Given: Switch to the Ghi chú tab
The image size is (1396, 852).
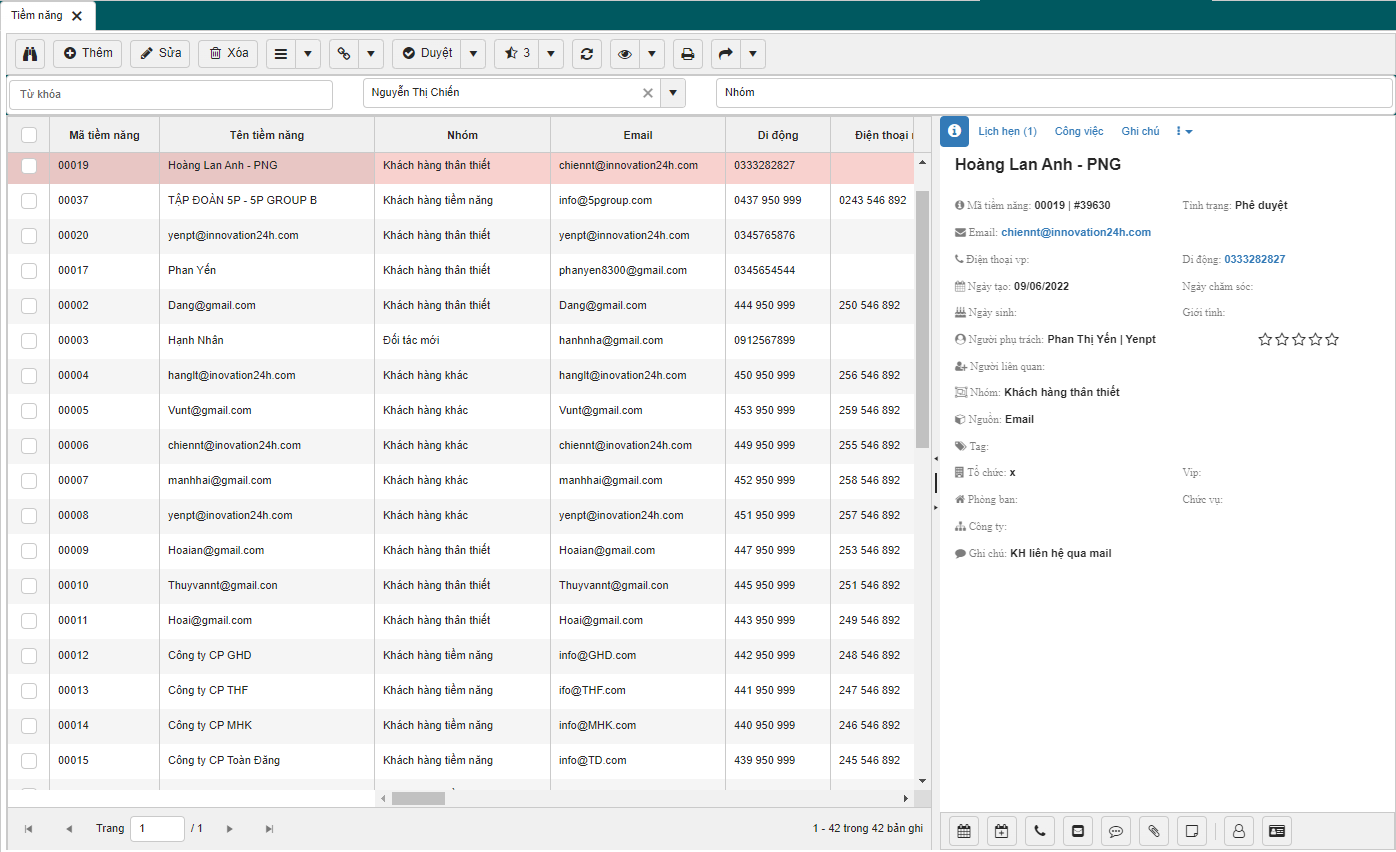Looking at the screenshot, I should [x=1140, y=131].
